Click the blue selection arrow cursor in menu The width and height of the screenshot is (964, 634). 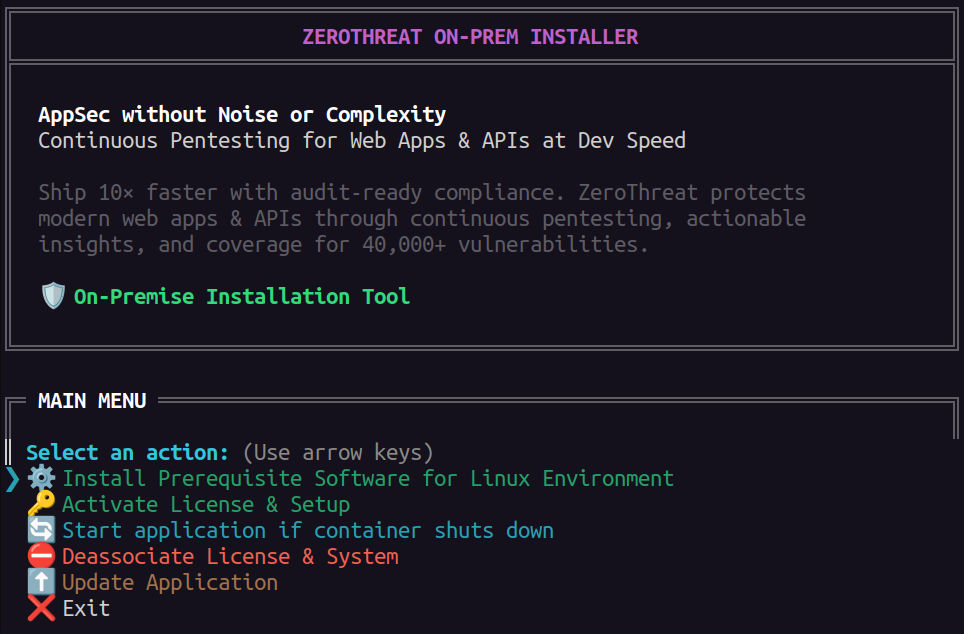point(12,478)
